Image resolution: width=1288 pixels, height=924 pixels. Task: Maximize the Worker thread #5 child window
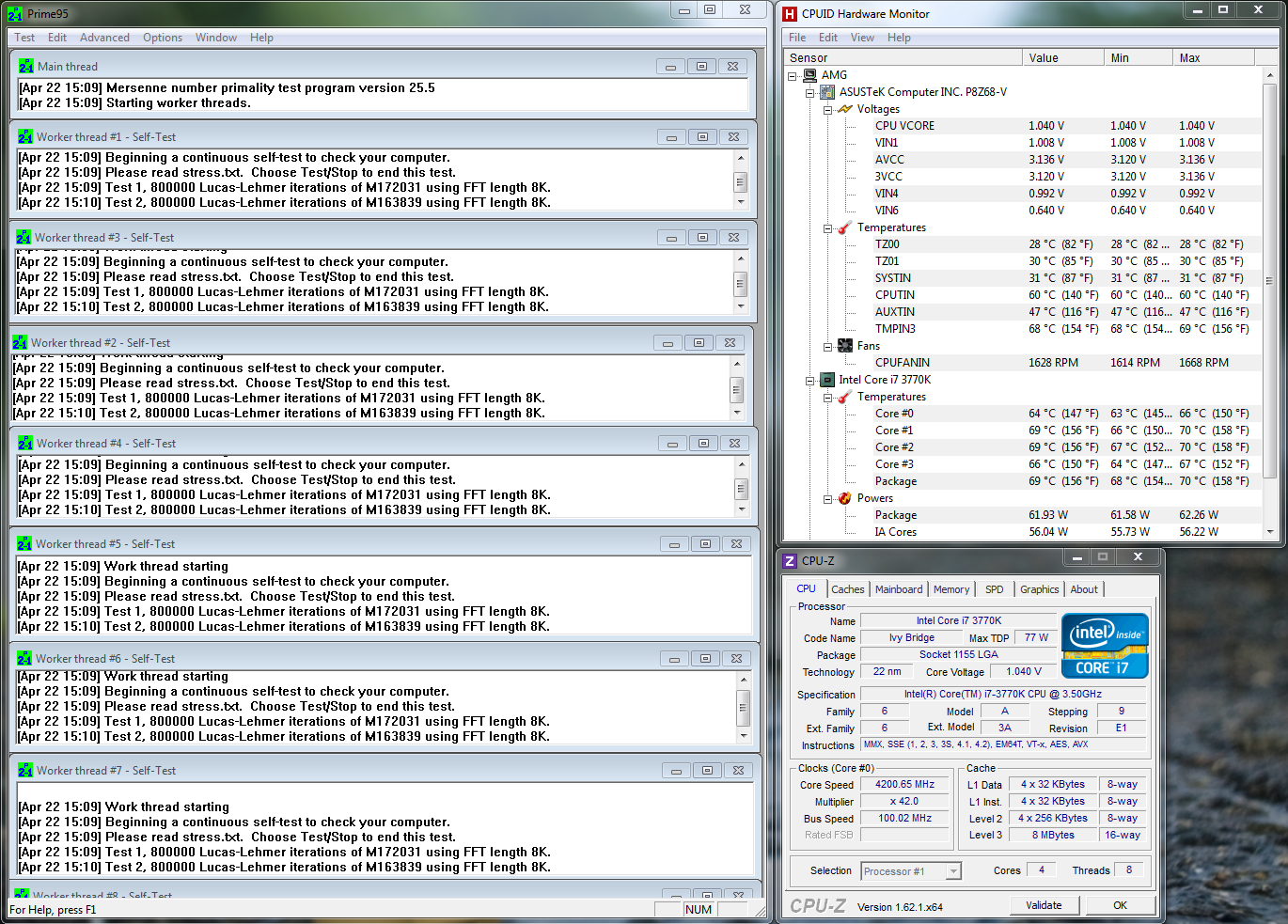tap(705, 544)
